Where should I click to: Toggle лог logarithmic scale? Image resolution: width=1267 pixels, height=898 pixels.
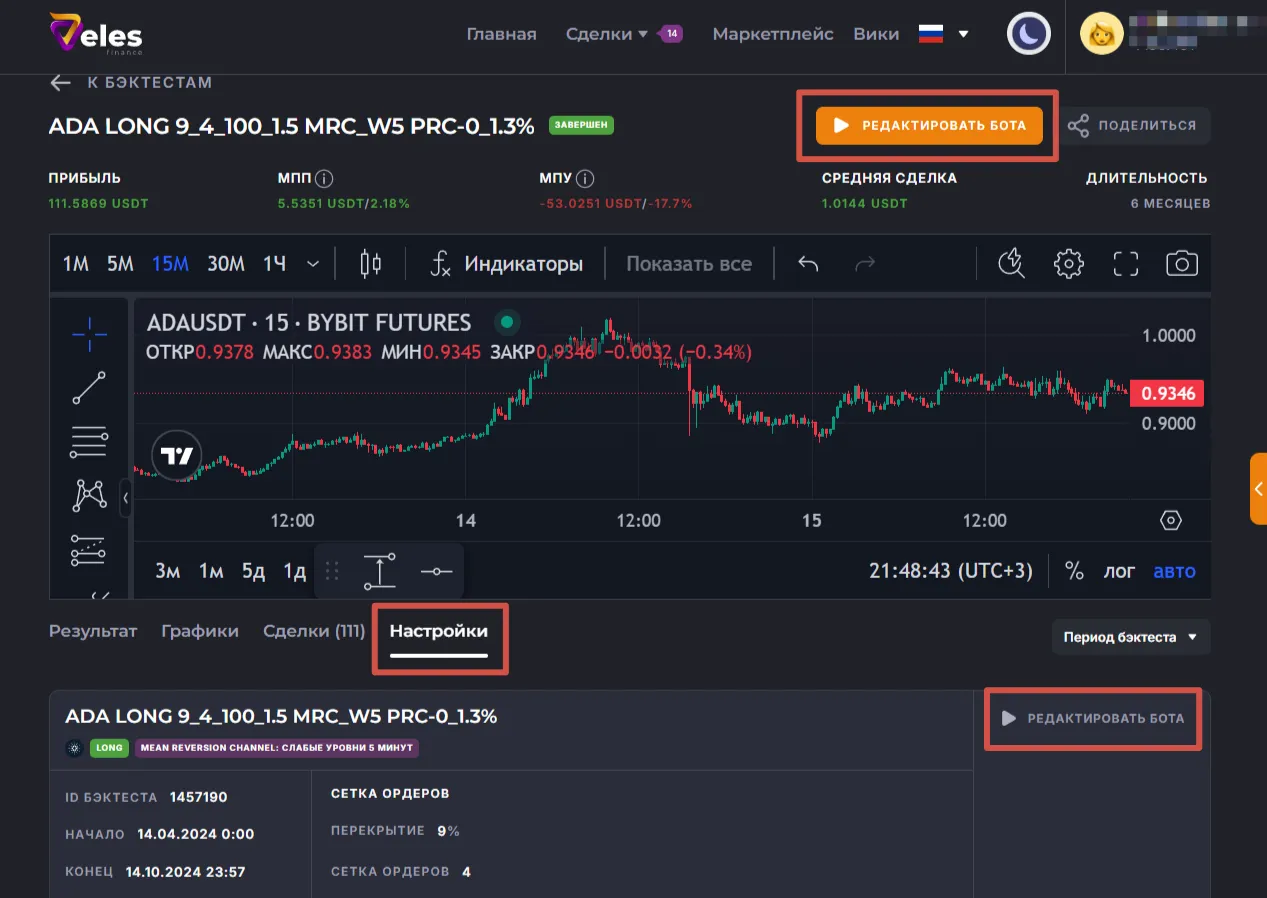click(1119, 571)
